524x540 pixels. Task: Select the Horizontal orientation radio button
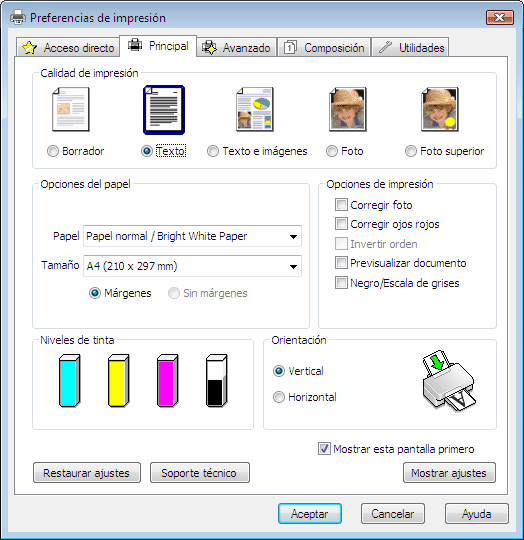coord(279,397)
